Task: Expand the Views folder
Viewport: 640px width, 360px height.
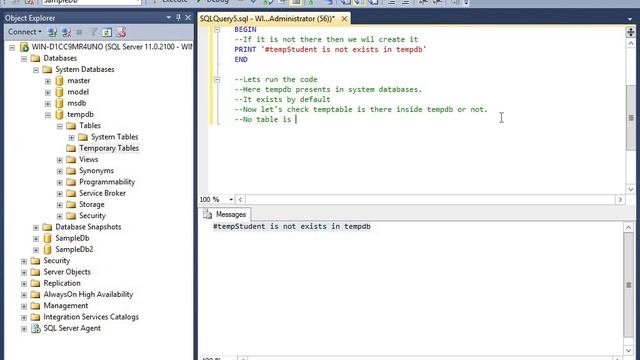Action: pyautogui.click(x=60, y=160)
